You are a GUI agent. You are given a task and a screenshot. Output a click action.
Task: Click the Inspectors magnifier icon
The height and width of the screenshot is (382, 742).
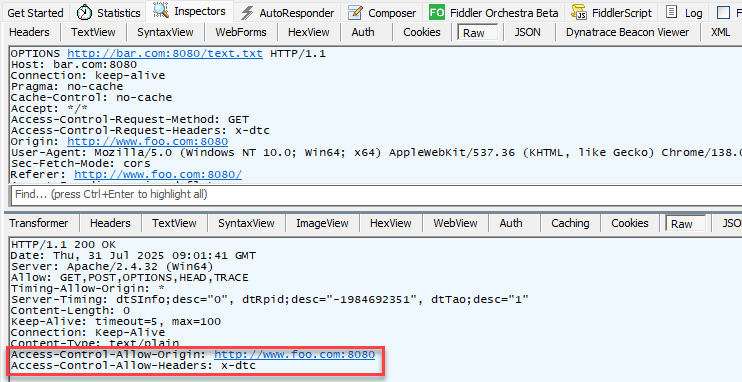point(161,11)
